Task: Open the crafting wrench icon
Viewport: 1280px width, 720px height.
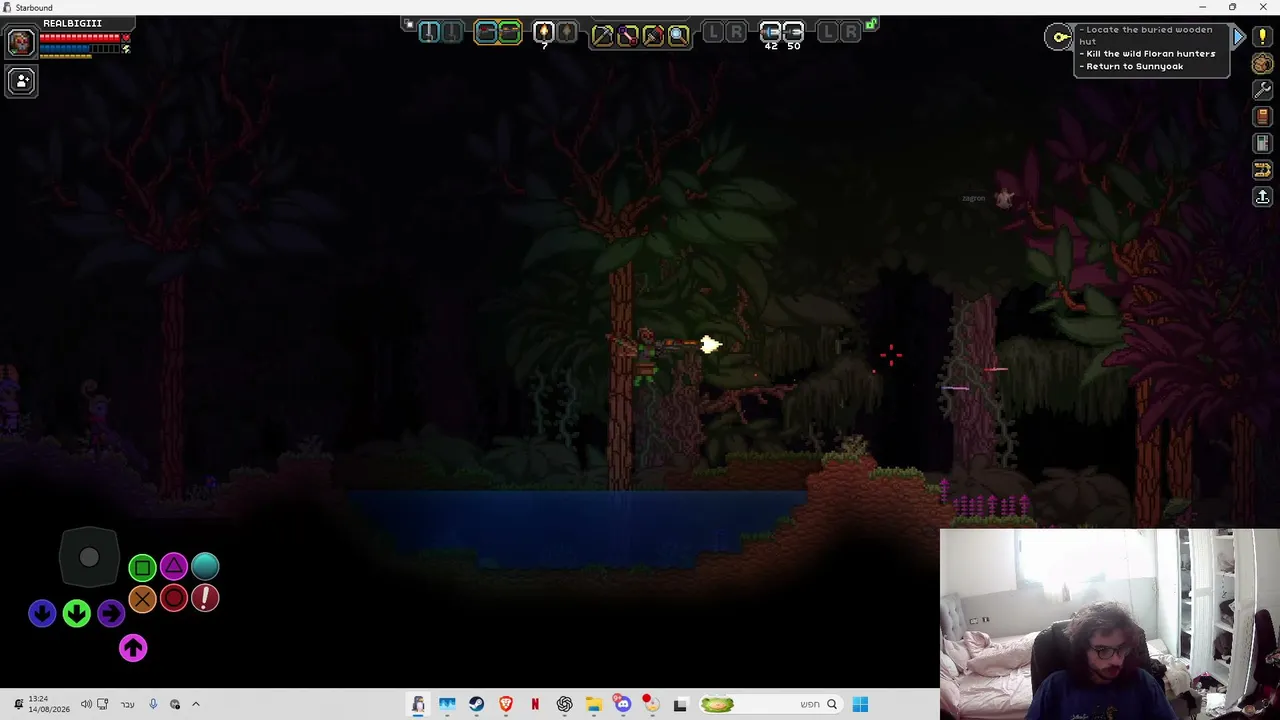Action: (1263, 90)
